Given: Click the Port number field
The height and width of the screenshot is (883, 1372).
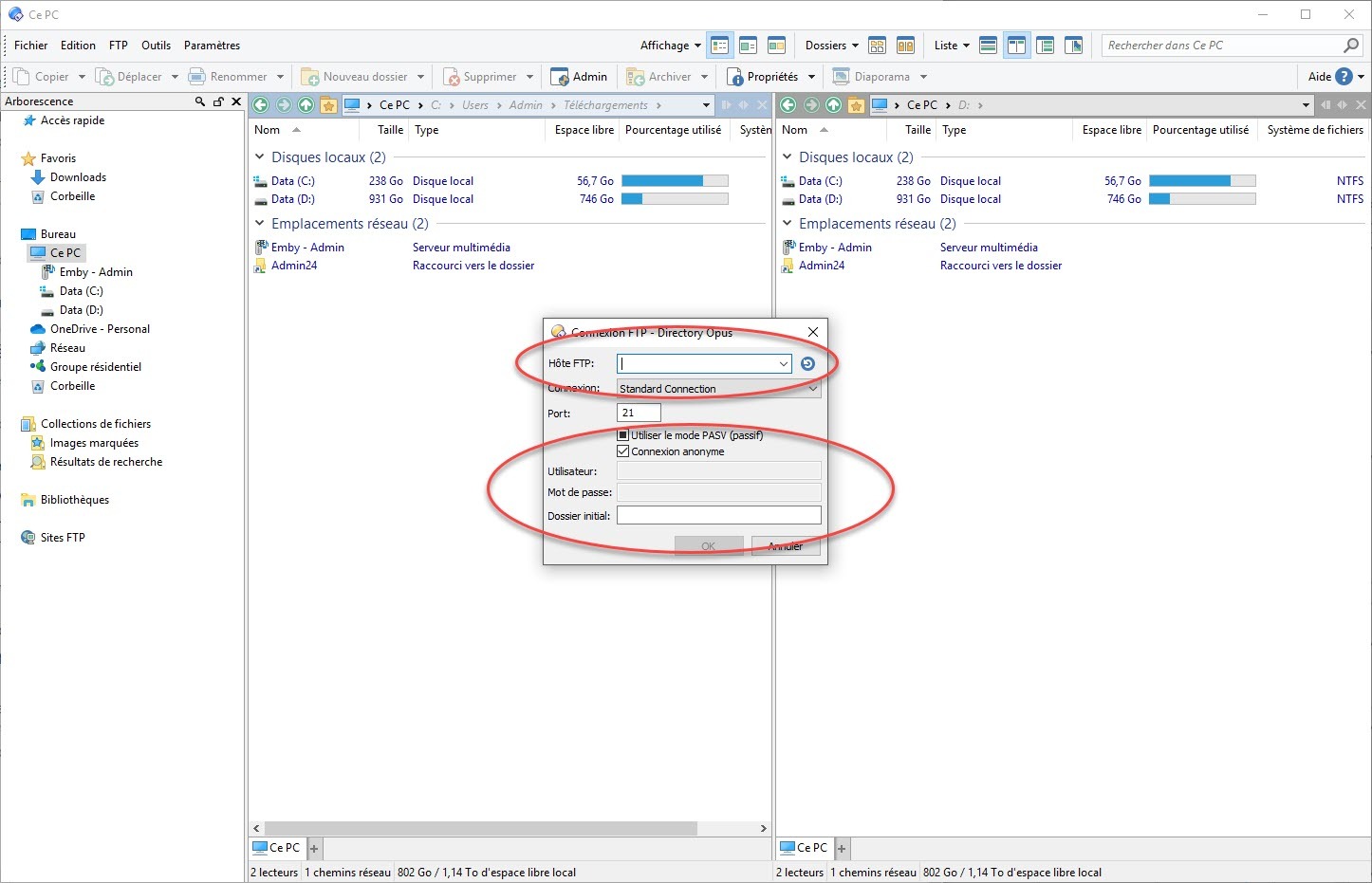Looking at the screenshot, I should (639, 413).
